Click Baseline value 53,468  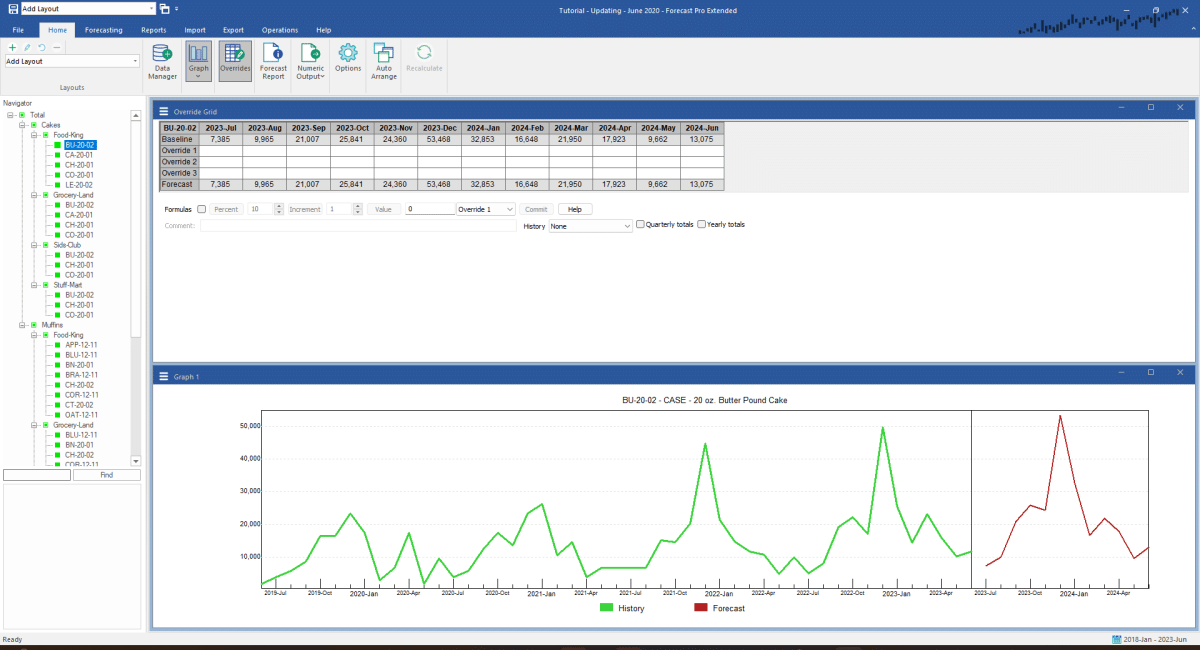click(x=440, y=139)
